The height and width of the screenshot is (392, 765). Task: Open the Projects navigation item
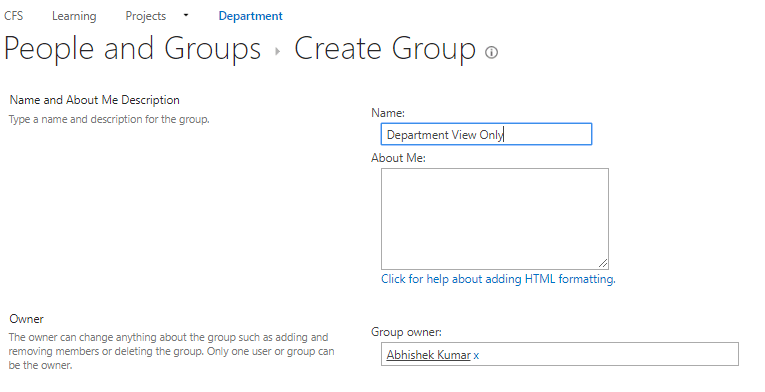[146, 16]
